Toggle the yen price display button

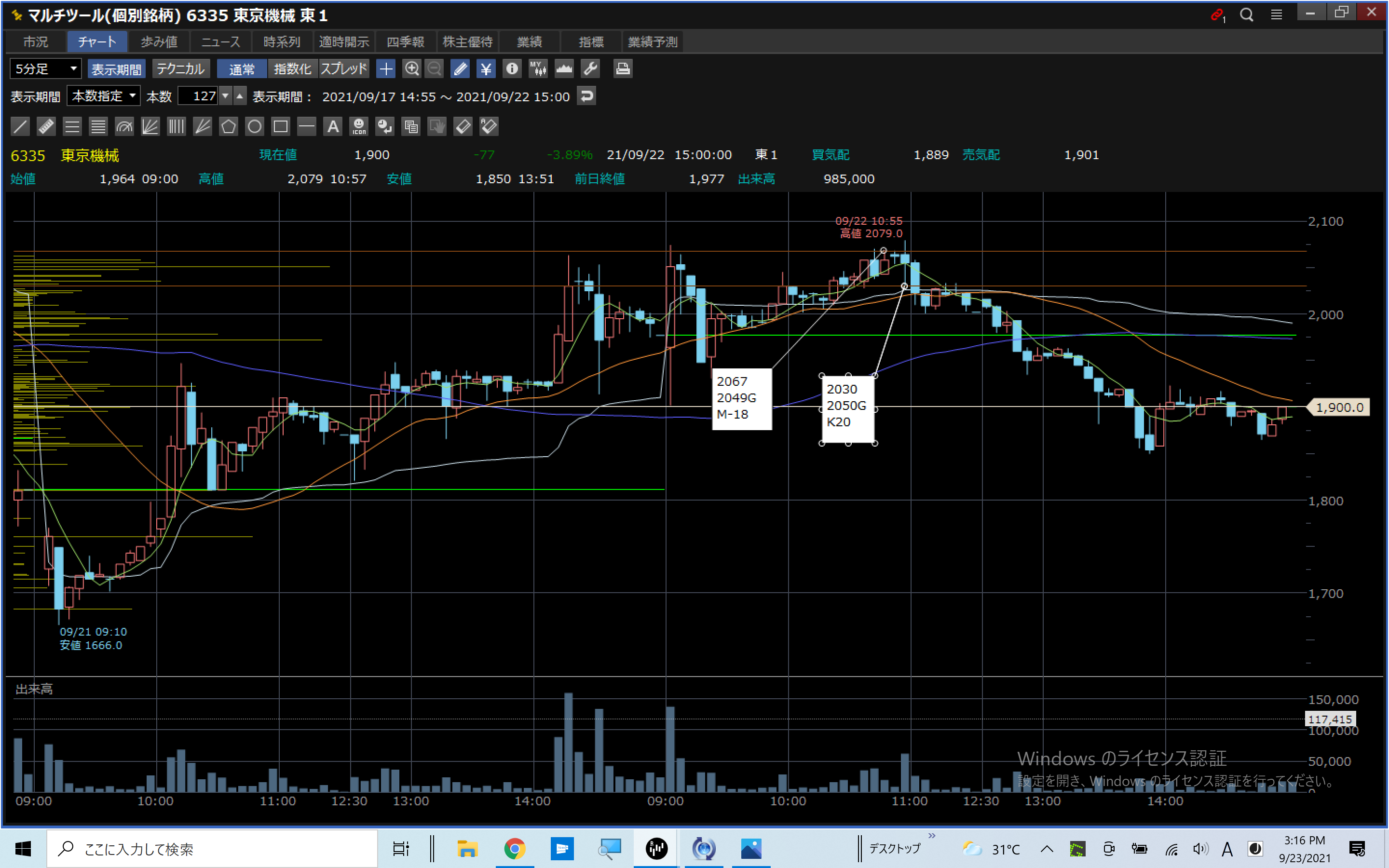[x=486, y=69]
